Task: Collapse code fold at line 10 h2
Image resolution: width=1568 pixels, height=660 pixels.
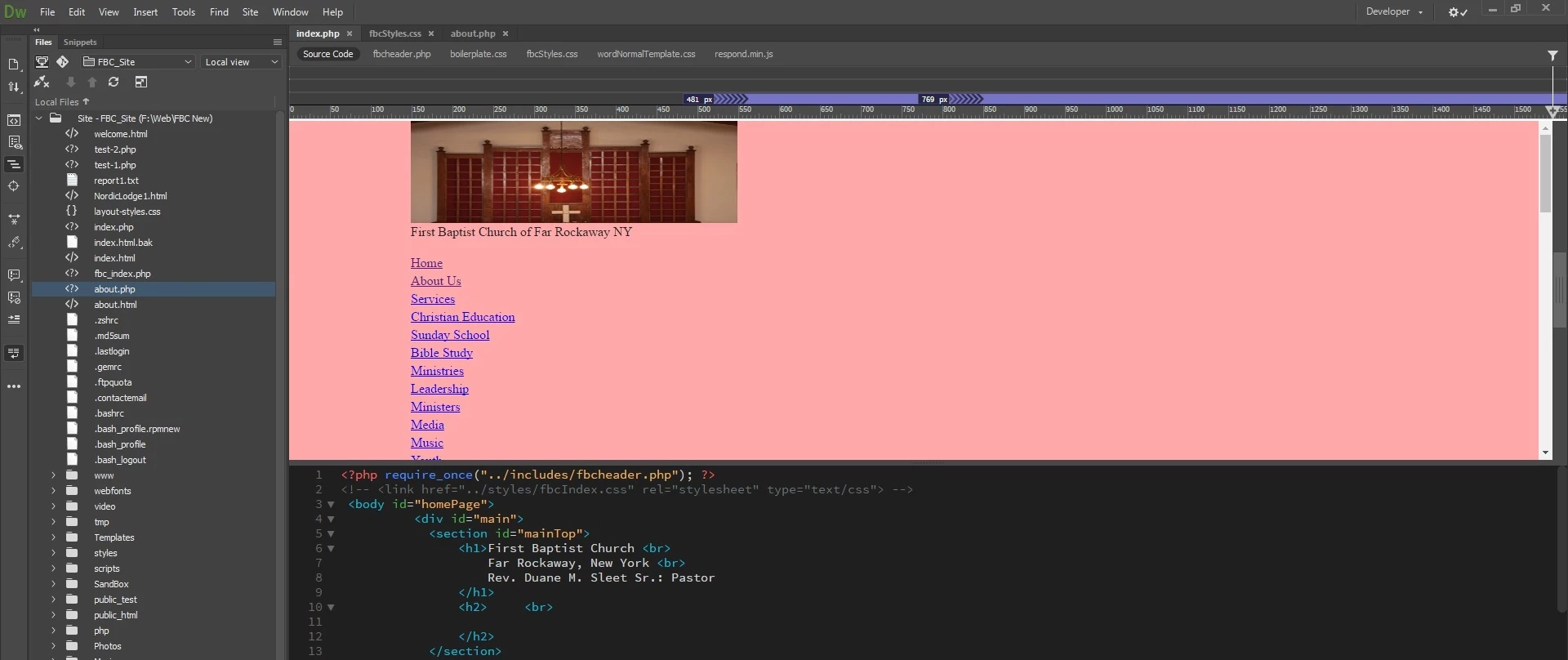Action: point(331,608)
